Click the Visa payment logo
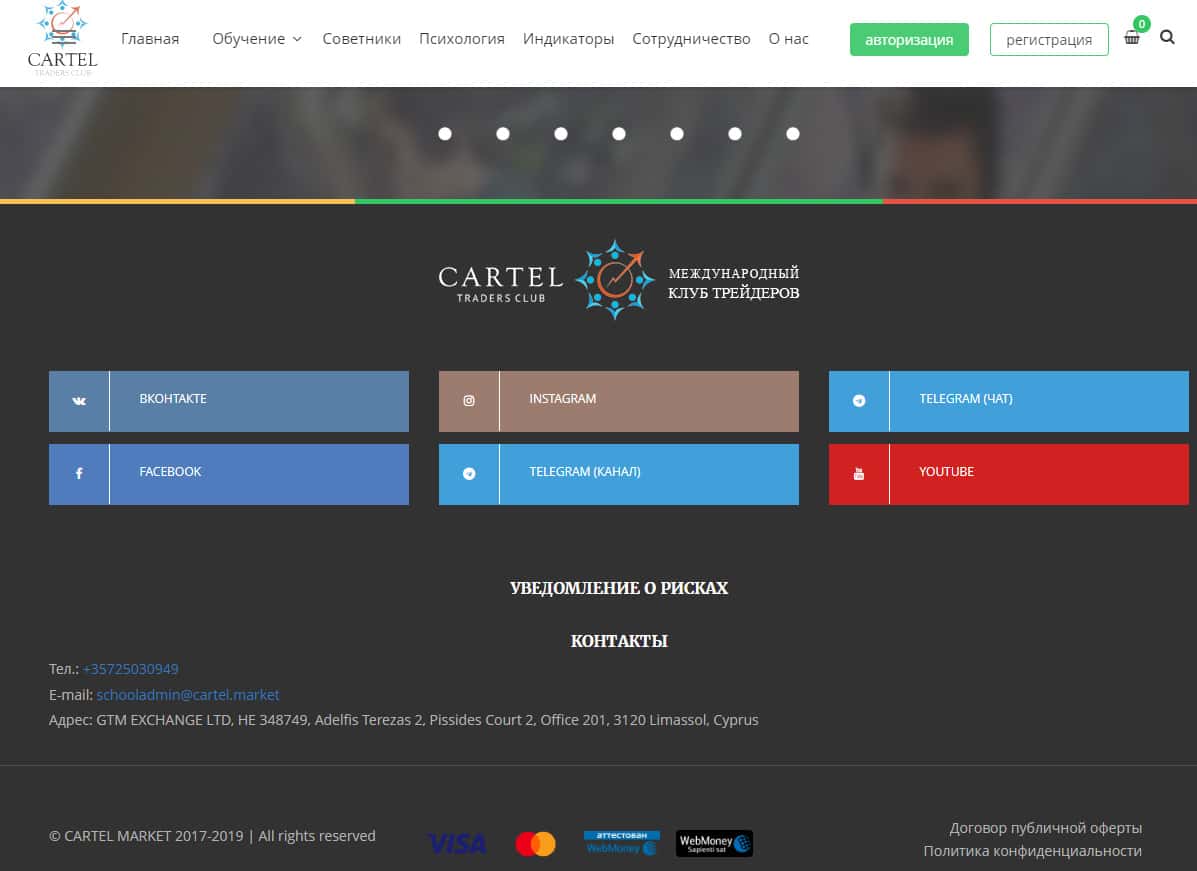 point(457,844)
